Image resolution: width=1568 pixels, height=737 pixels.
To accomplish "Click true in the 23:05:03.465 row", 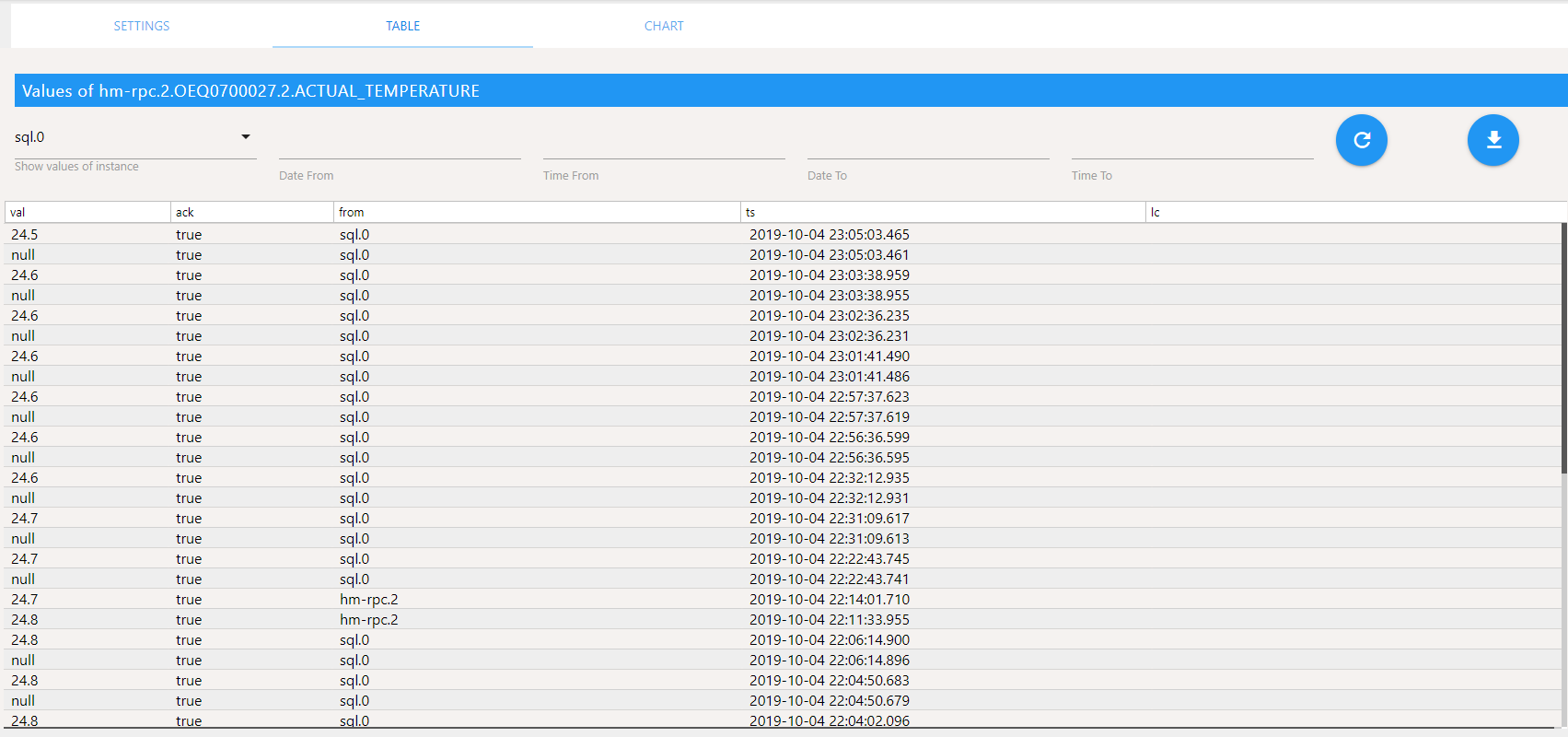I will (189, 235).
